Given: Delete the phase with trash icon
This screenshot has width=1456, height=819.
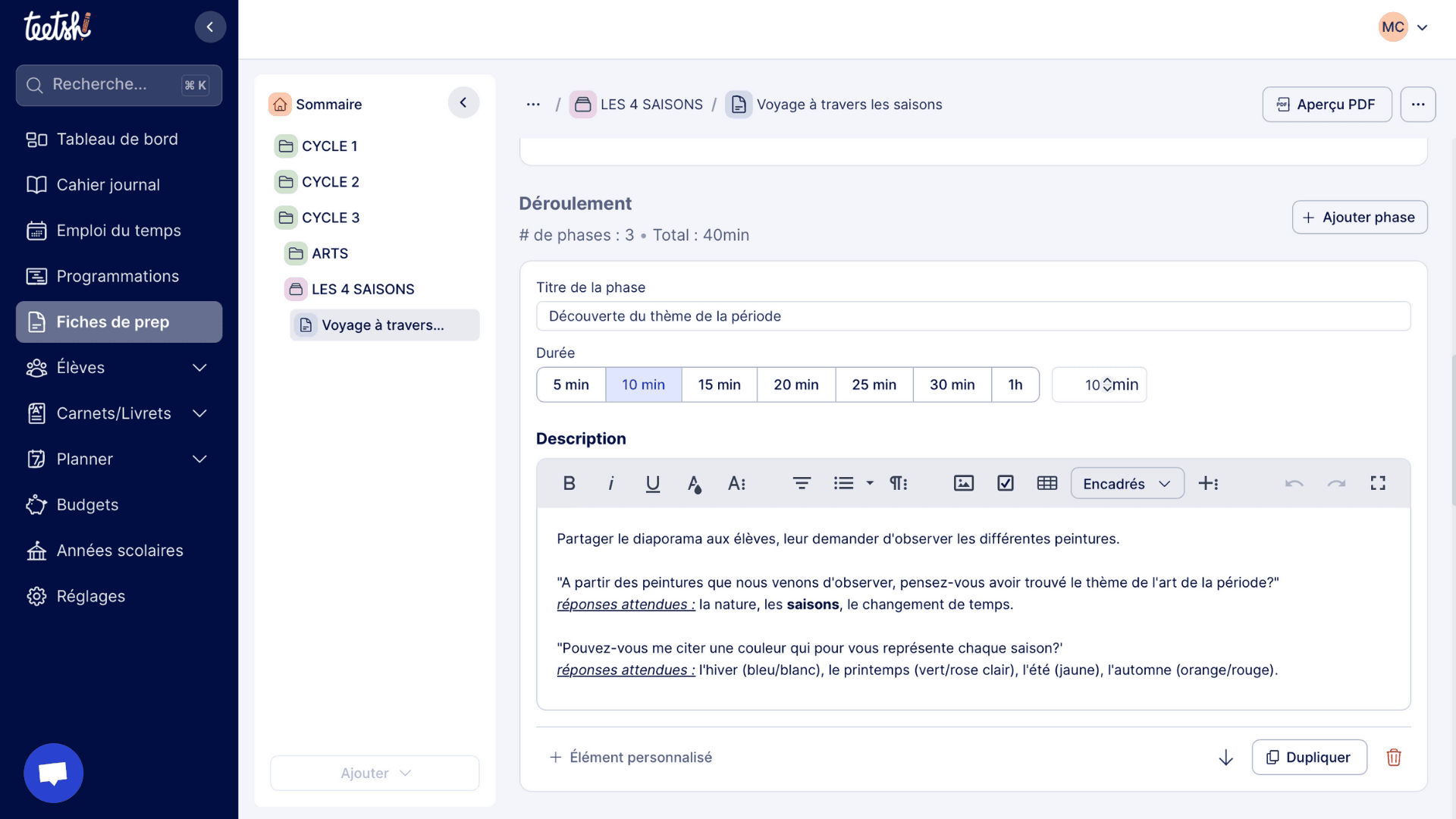Looking at the screenshot, I should pos(1394,757).
